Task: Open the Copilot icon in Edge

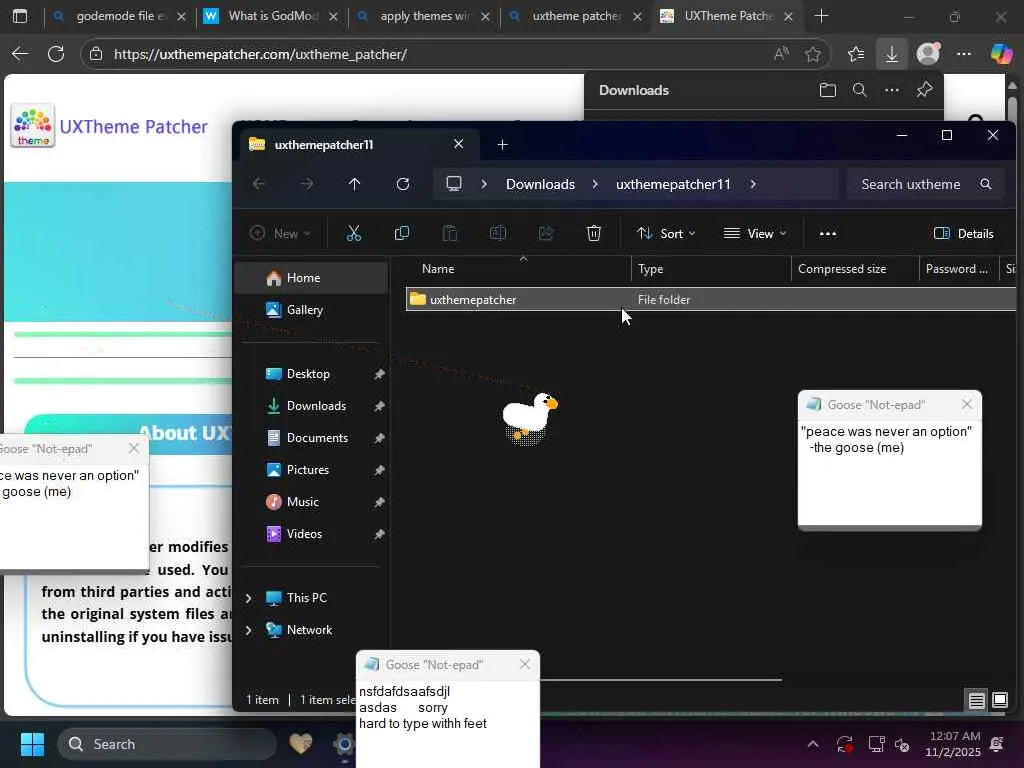Action: pos(1000,54)
